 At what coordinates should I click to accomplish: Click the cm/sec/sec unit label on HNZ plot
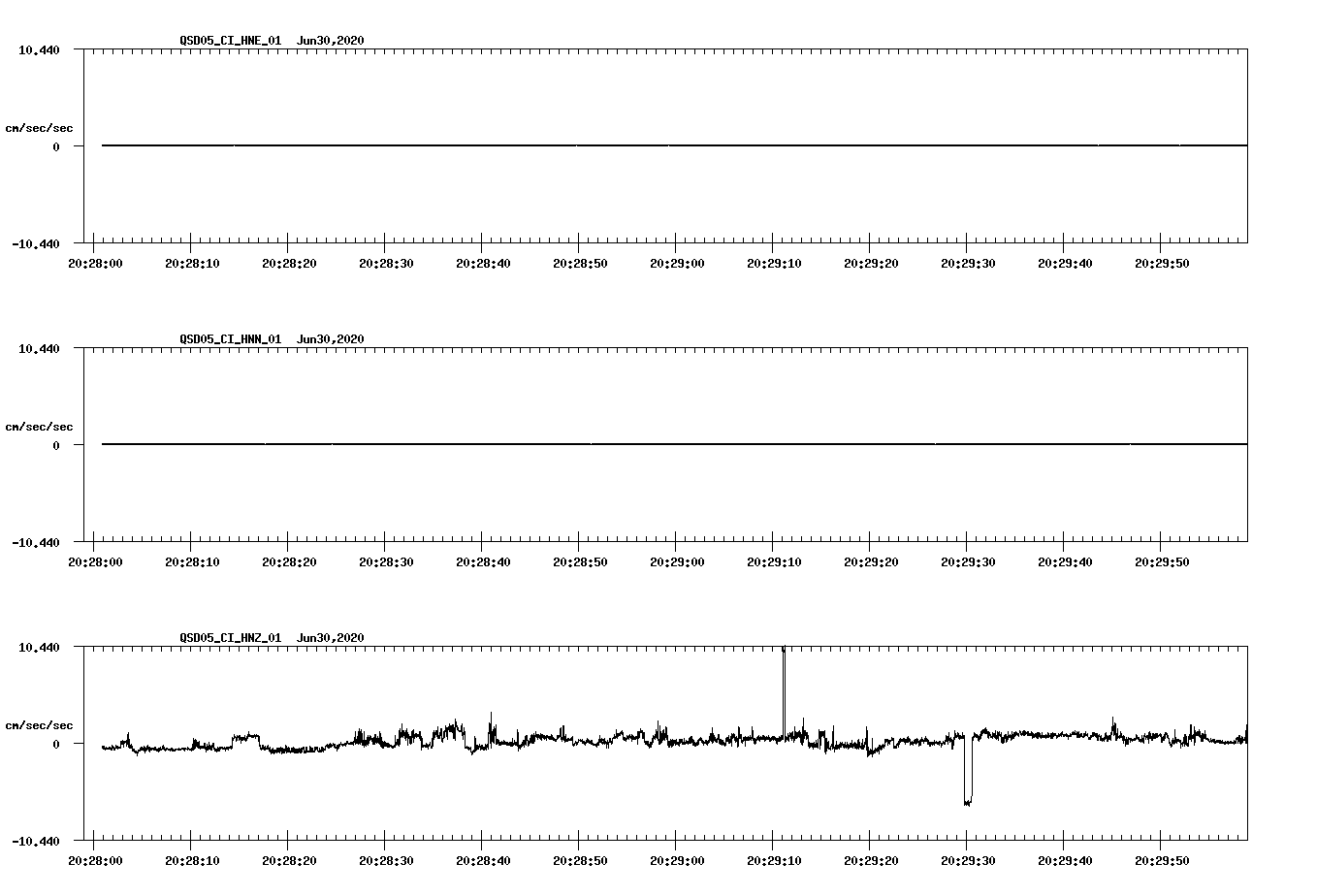point(39,725)
